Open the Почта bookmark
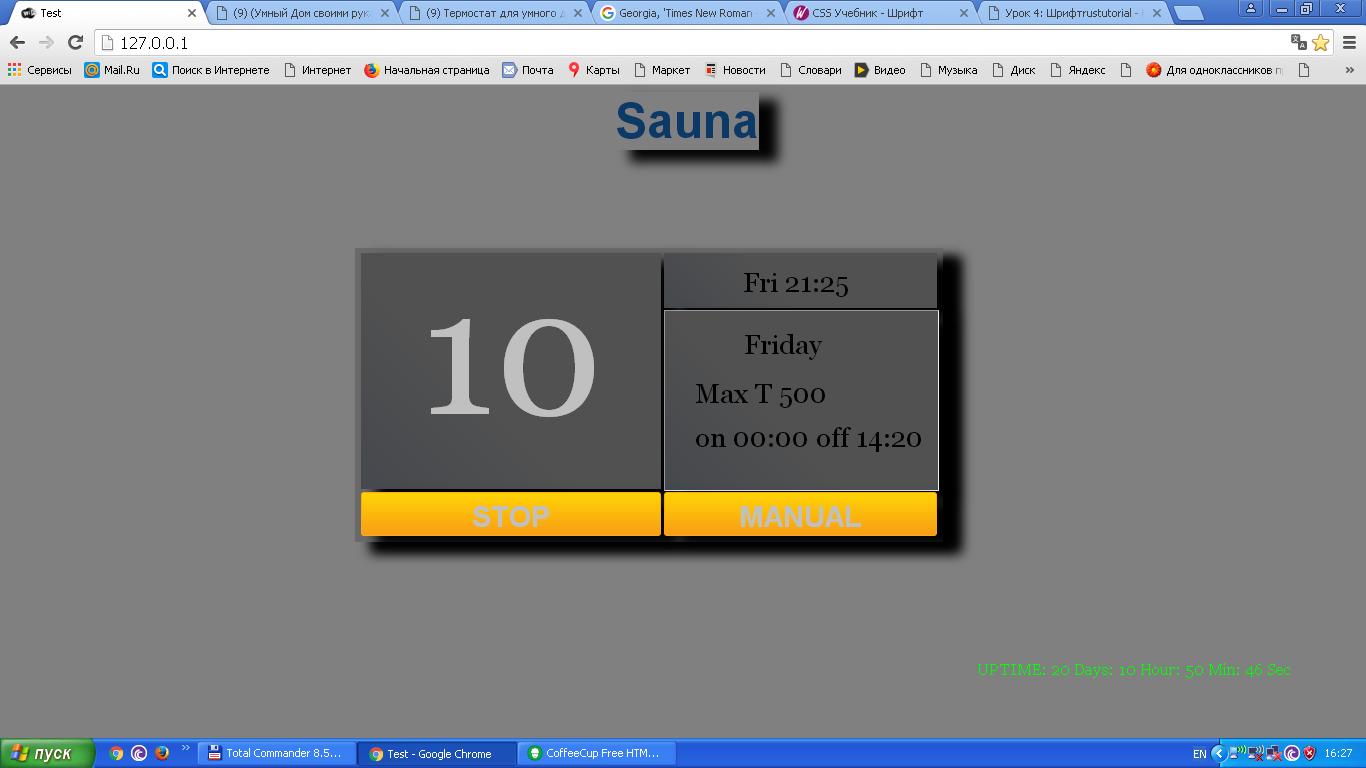The width and height of the screenshot is (1366, 768). click(x=528, y=70)
